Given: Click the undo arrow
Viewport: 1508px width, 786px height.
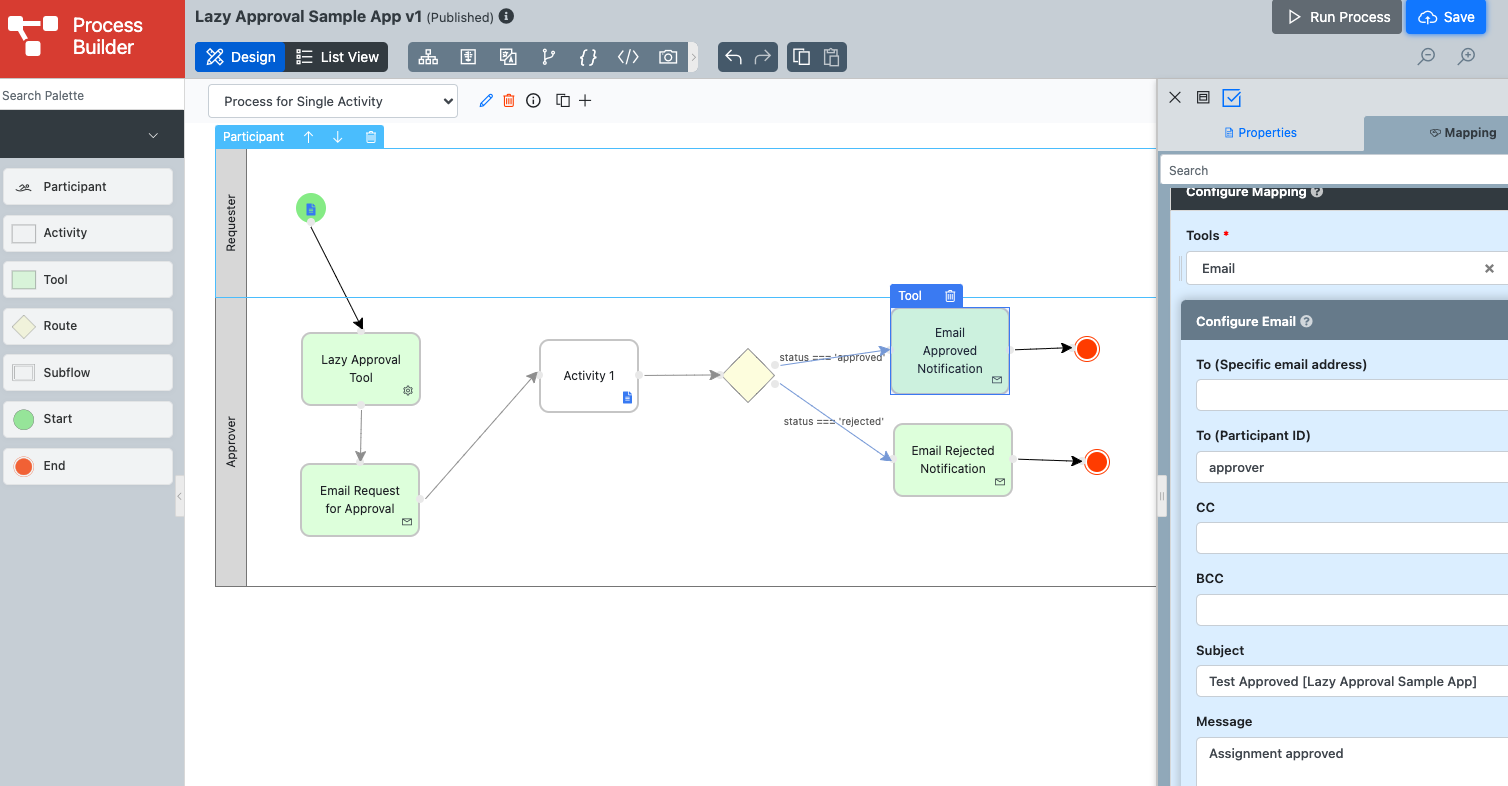Looking at the screenshot, I should pyautogui.click(x=733, y=57).
